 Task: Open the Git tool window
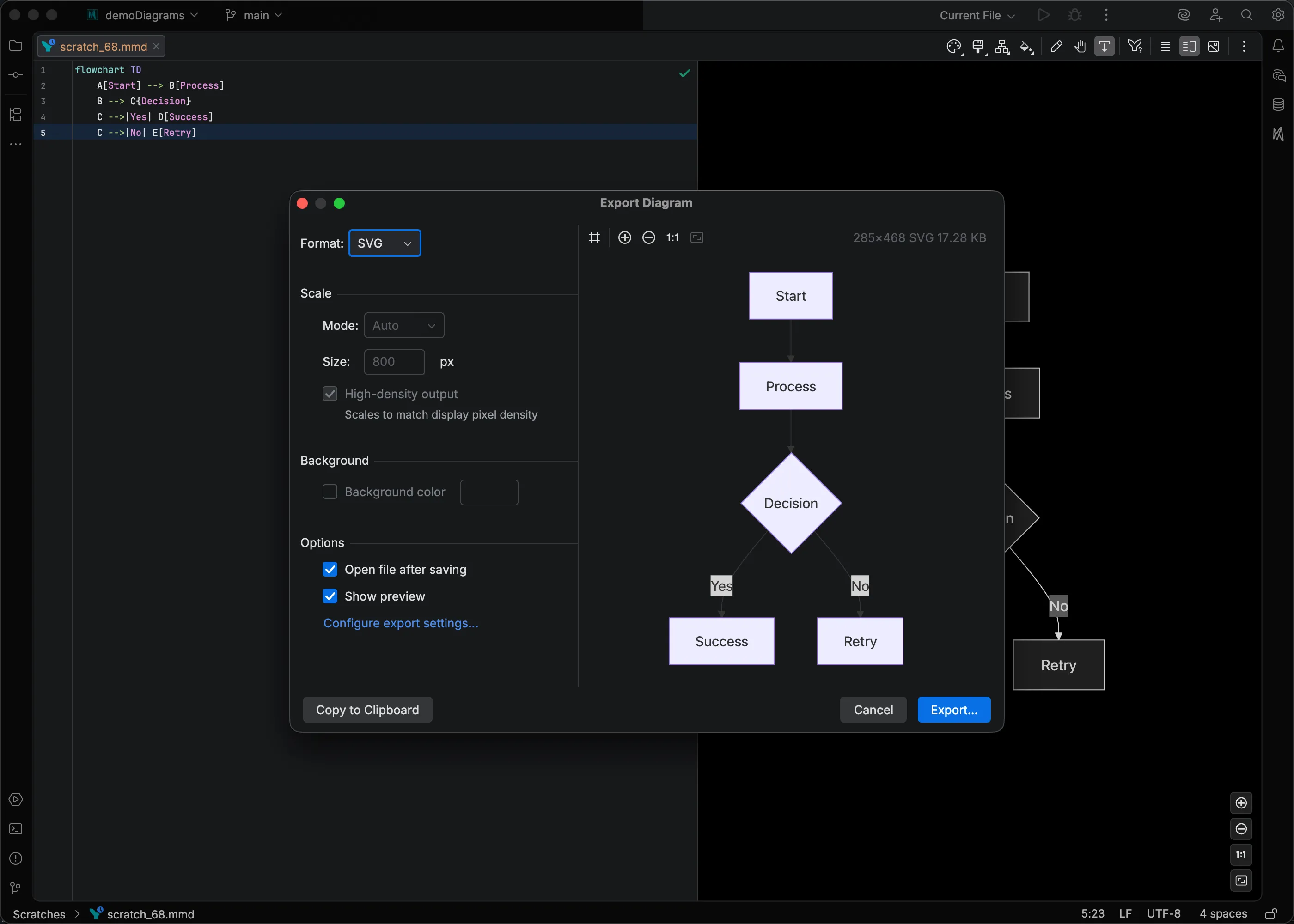click(16, 888)
